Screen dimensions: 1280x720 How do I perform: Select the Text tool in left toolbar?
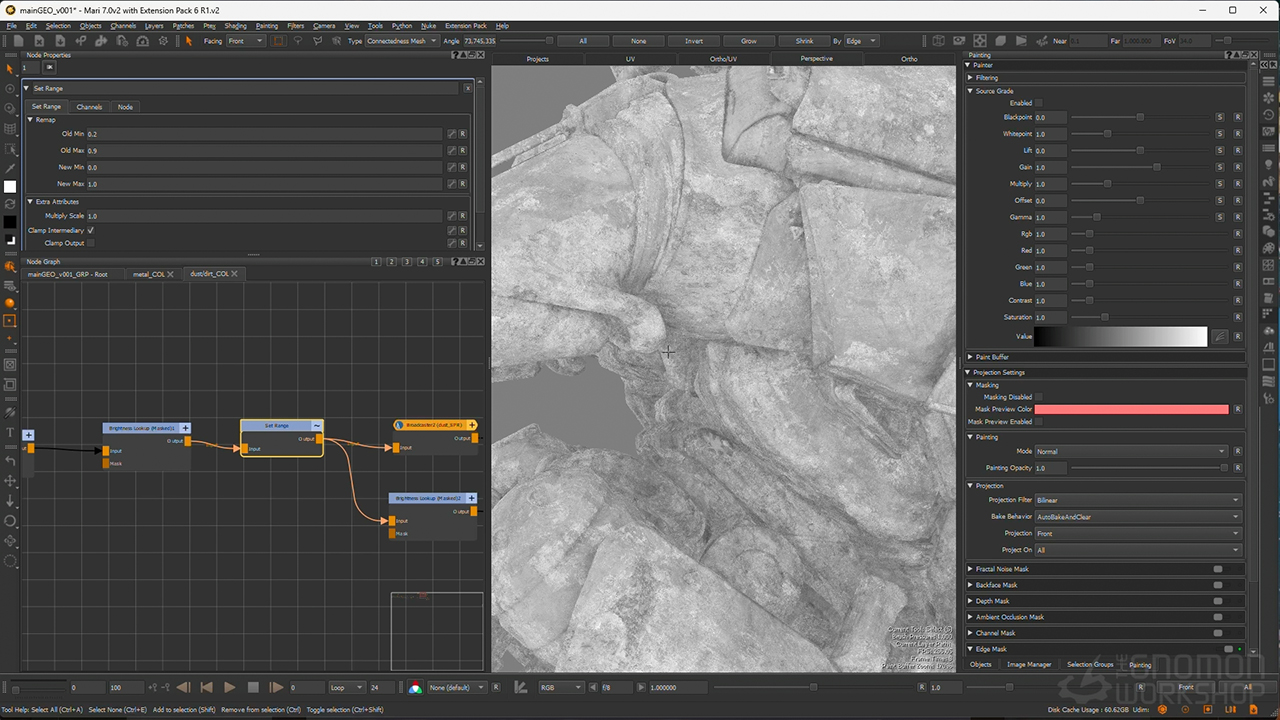pyautogui.click(x=10, y=432)
